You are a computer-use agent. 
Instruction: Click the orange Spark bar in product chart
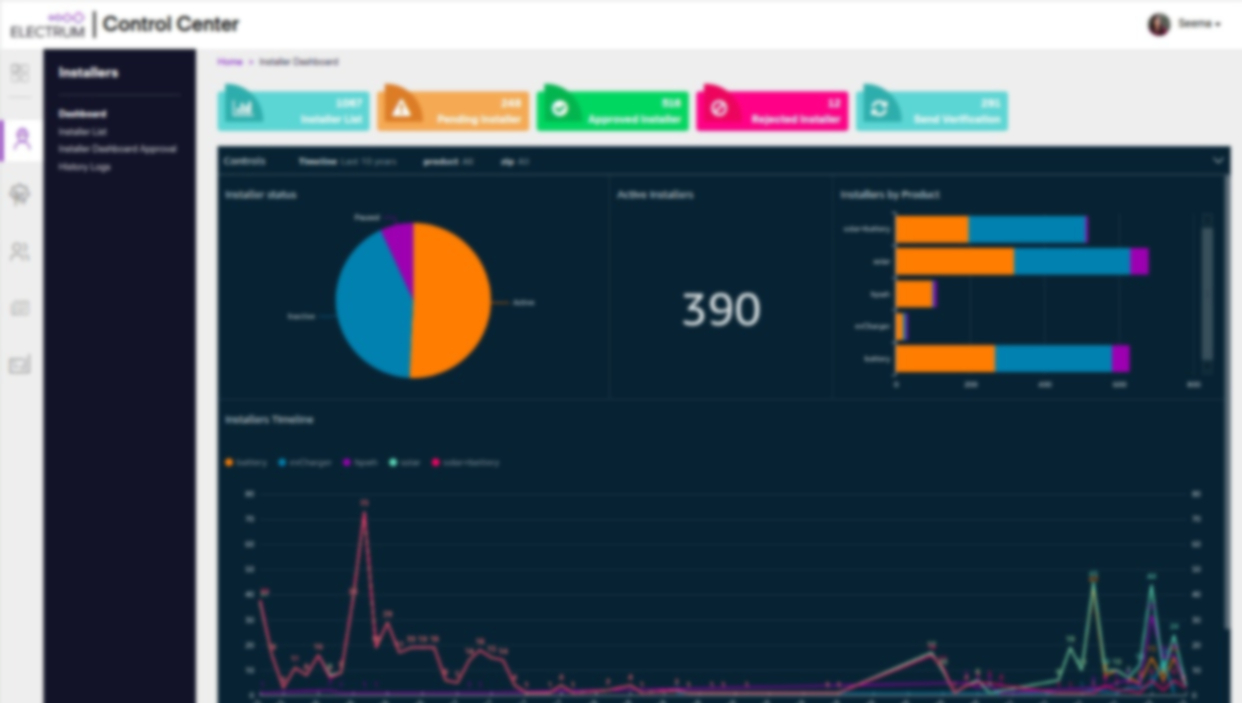point(914,294)
